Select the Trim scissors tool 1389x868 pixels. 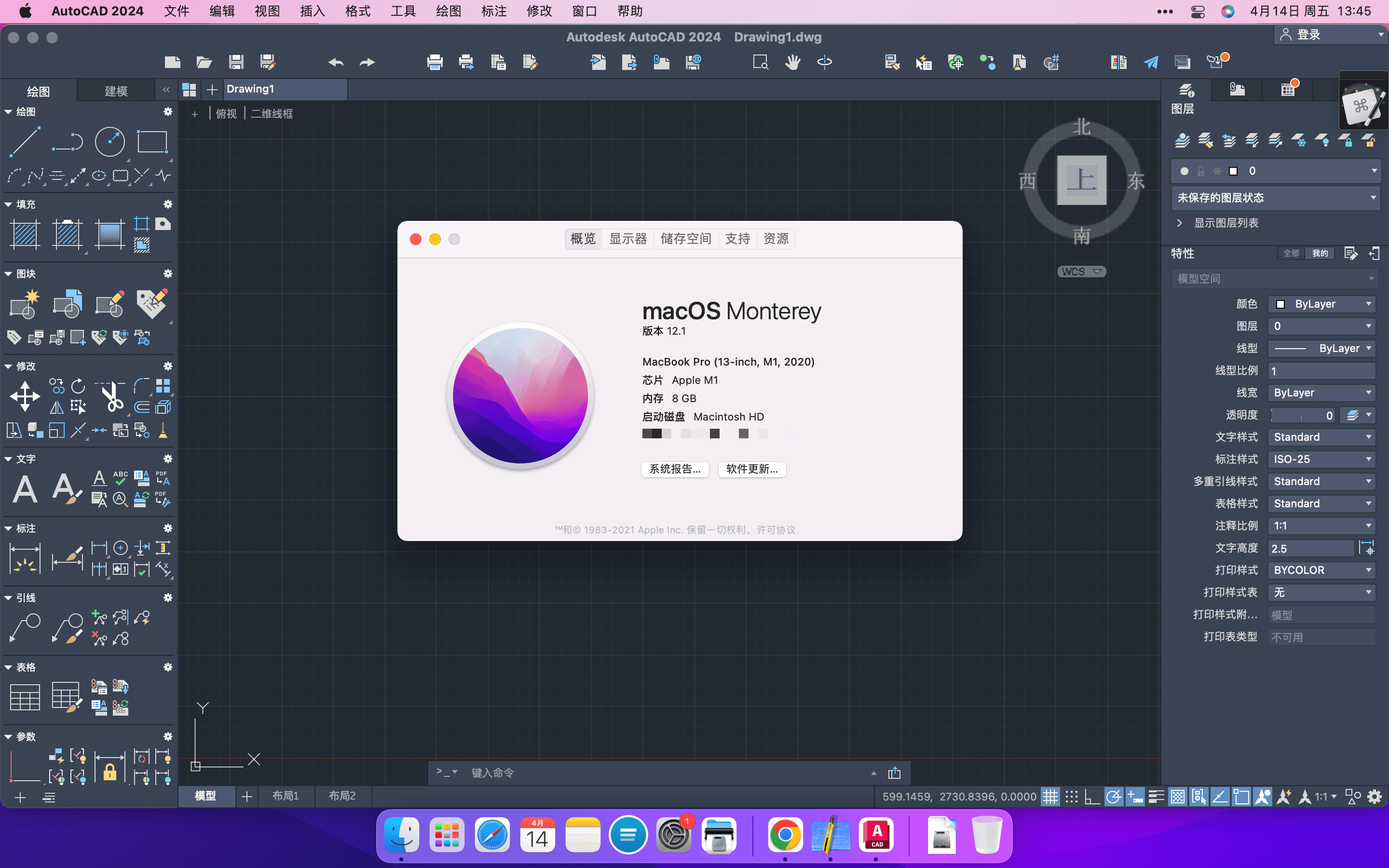click(x=110, y=397)
